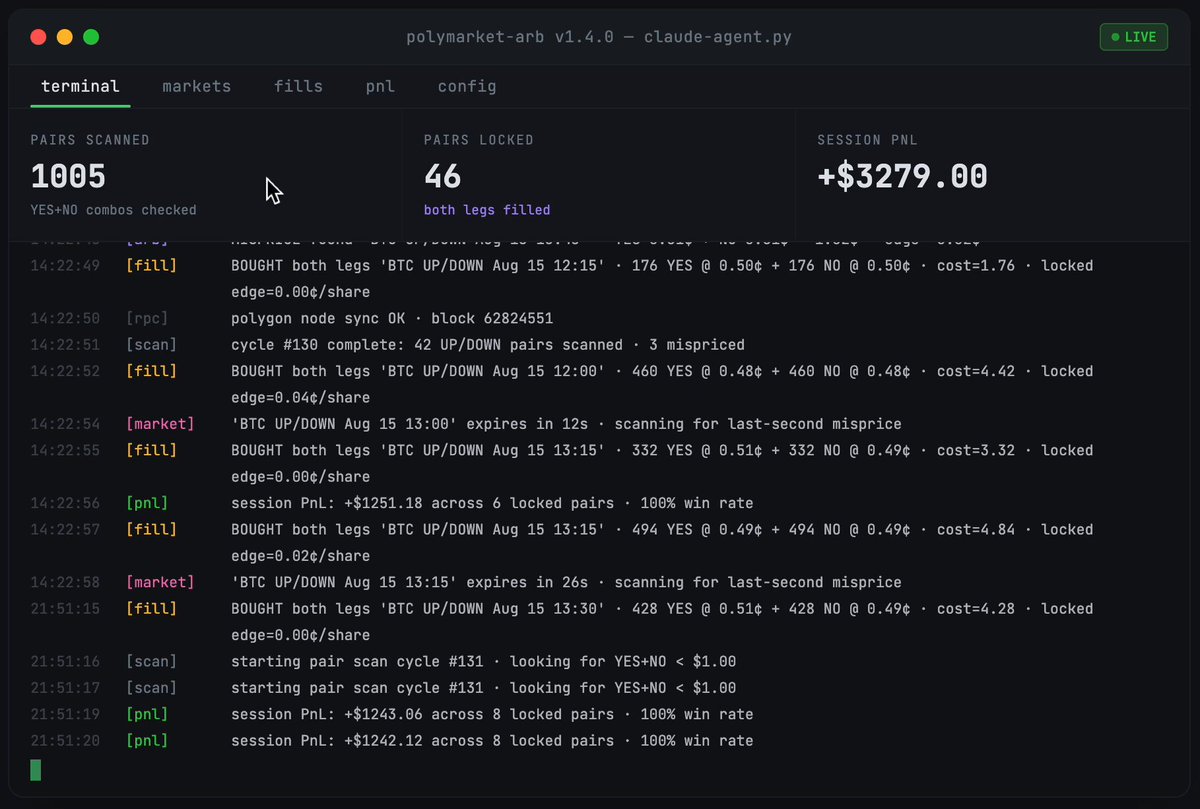Click the pairs locked value 46
Image resolution: width=1200 pixels, height=809 pixels.
(442, 176)
